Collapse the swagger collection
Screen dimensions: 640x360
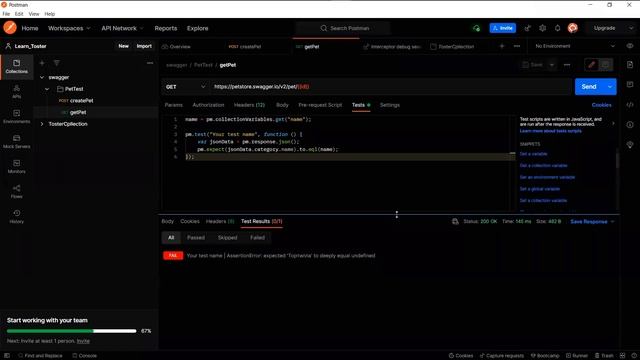click(x=42, y=77)
